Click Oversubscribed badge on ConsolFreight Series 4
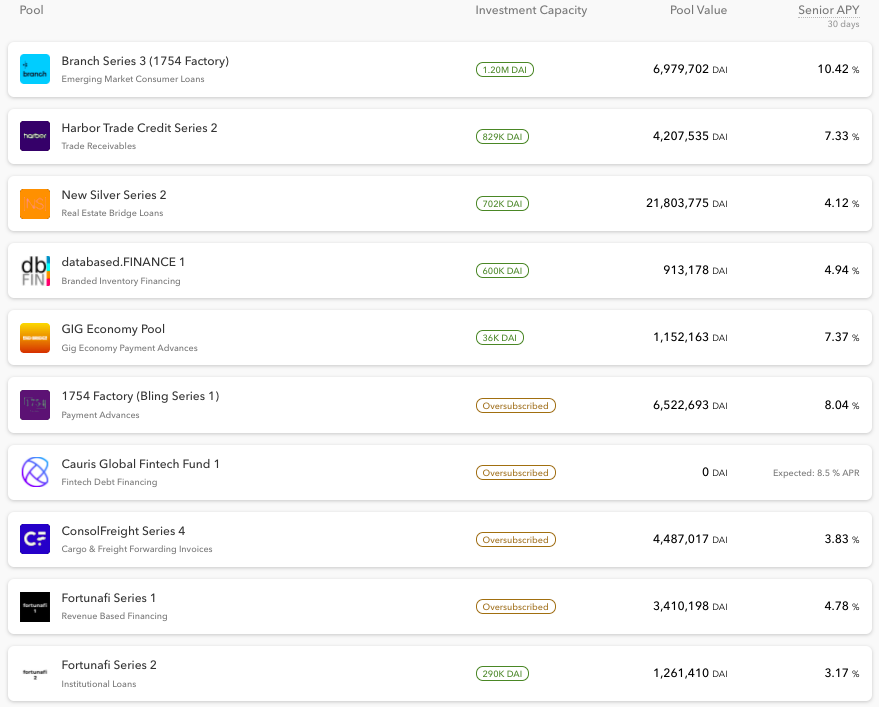This screenshot has height=707, width=879. pyautogui.click(x=515, y=540)
